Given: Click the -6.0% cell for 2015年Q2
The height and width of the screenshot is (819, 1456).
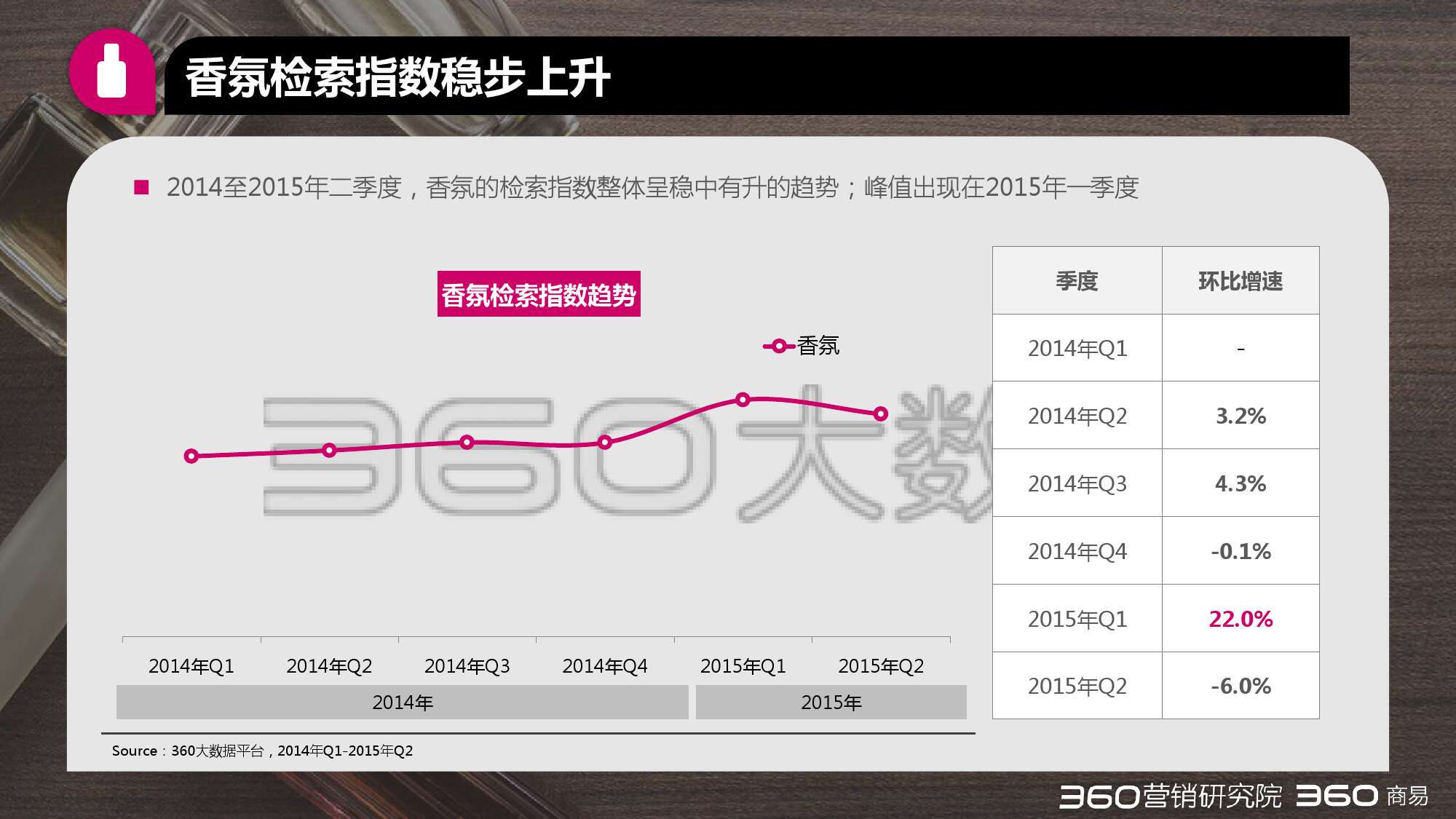Looking at the screenshot, I should 1241,686.
